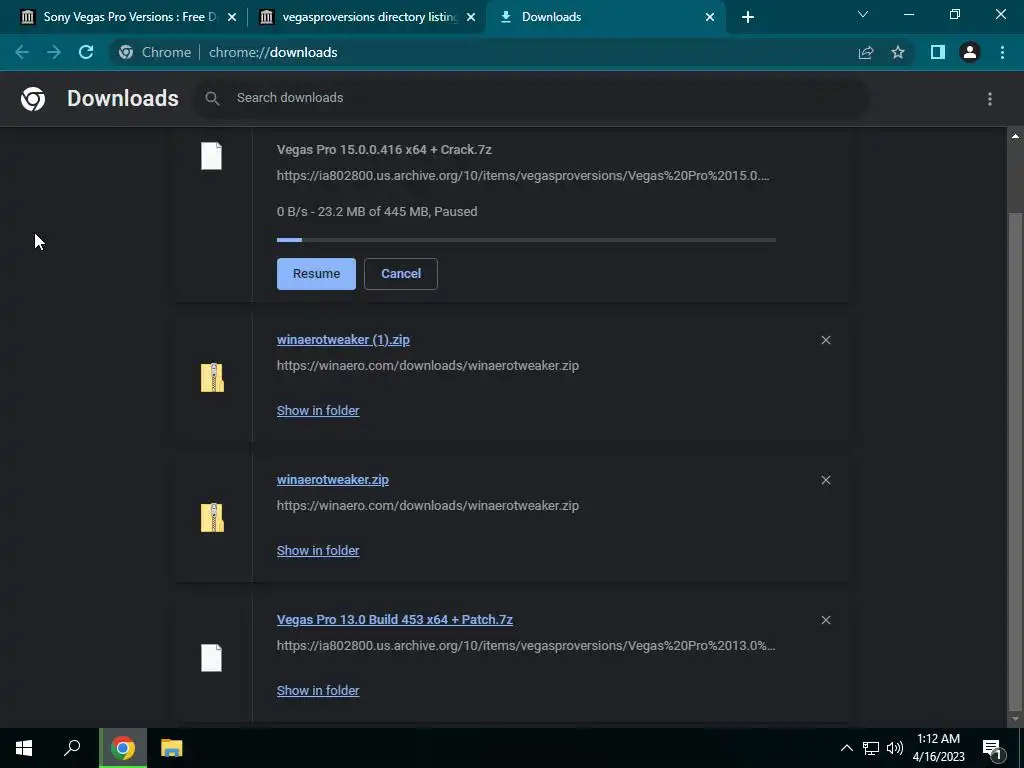Focus the Search downloads field
The width and height of the screenshot is (1024, 768).
pos(531,98)
